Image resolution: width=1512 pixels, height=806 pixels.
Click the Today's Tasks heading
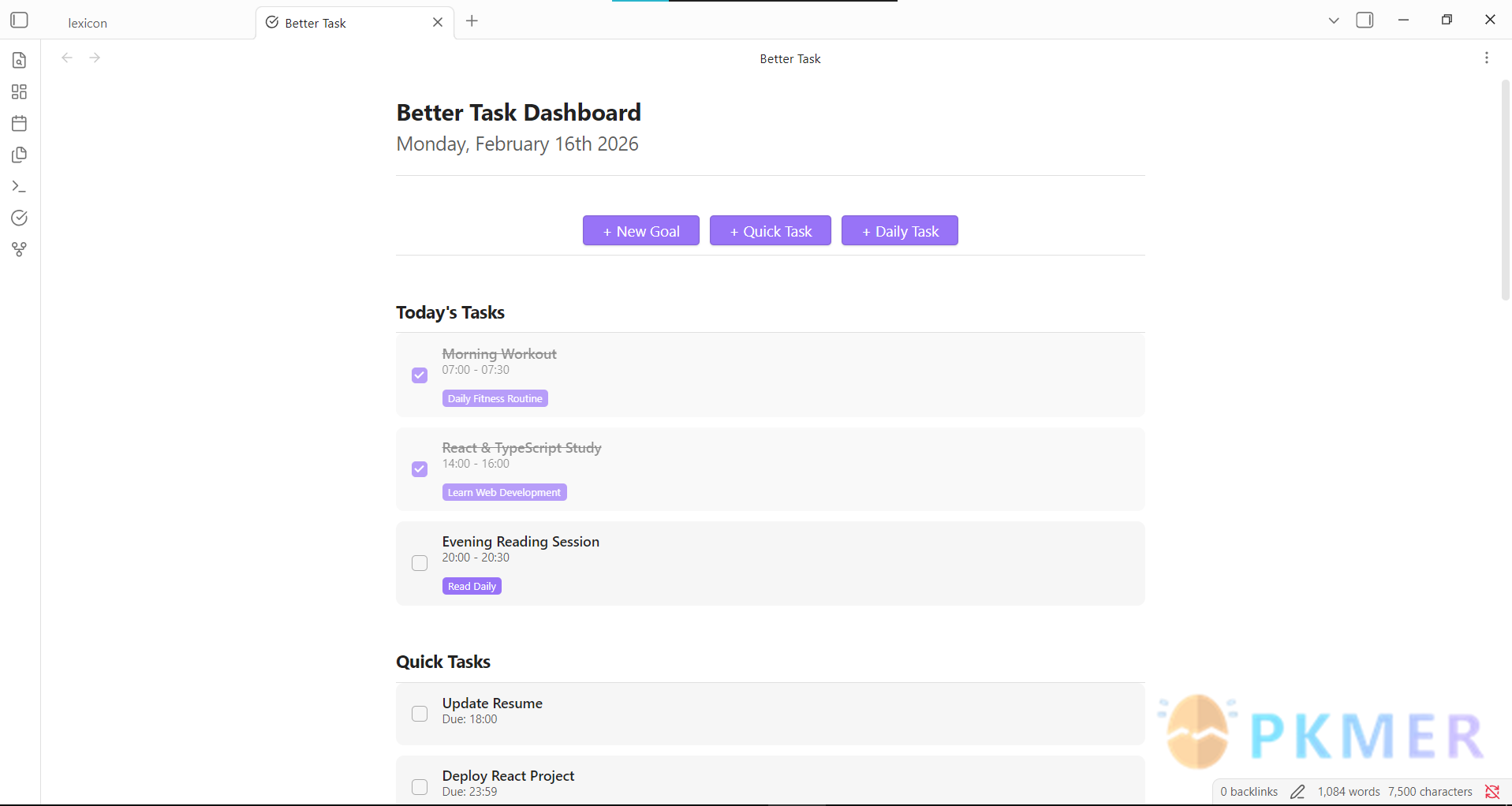pos(450,312)
